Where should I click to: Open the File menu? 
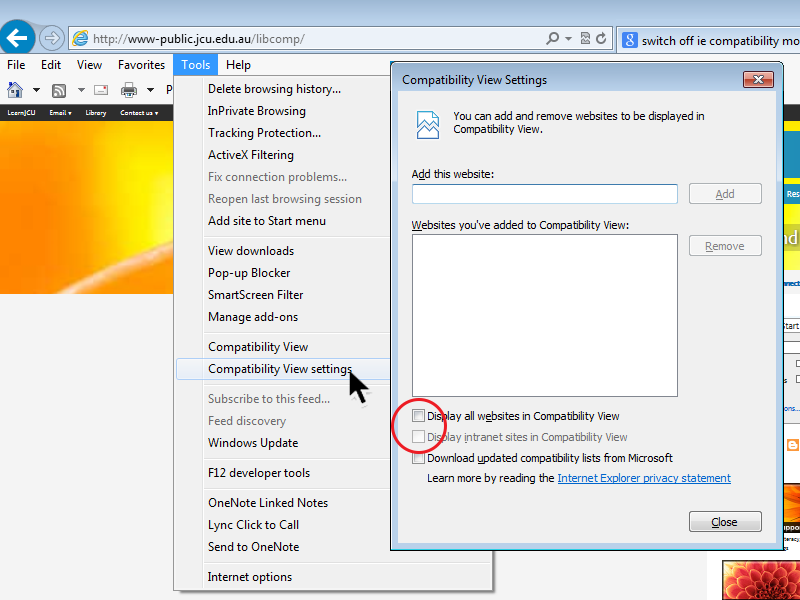click(16, 65)
